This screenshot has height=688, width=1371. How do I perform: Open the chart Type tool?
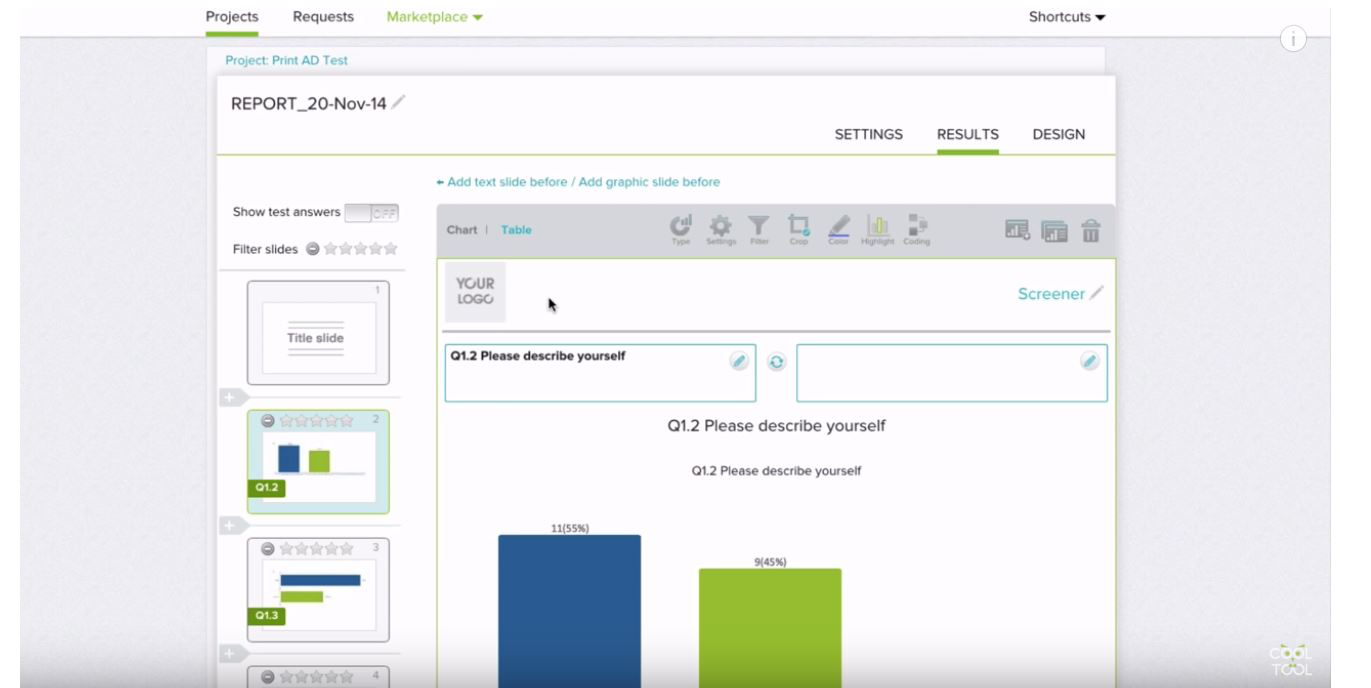tap(680, 229)
